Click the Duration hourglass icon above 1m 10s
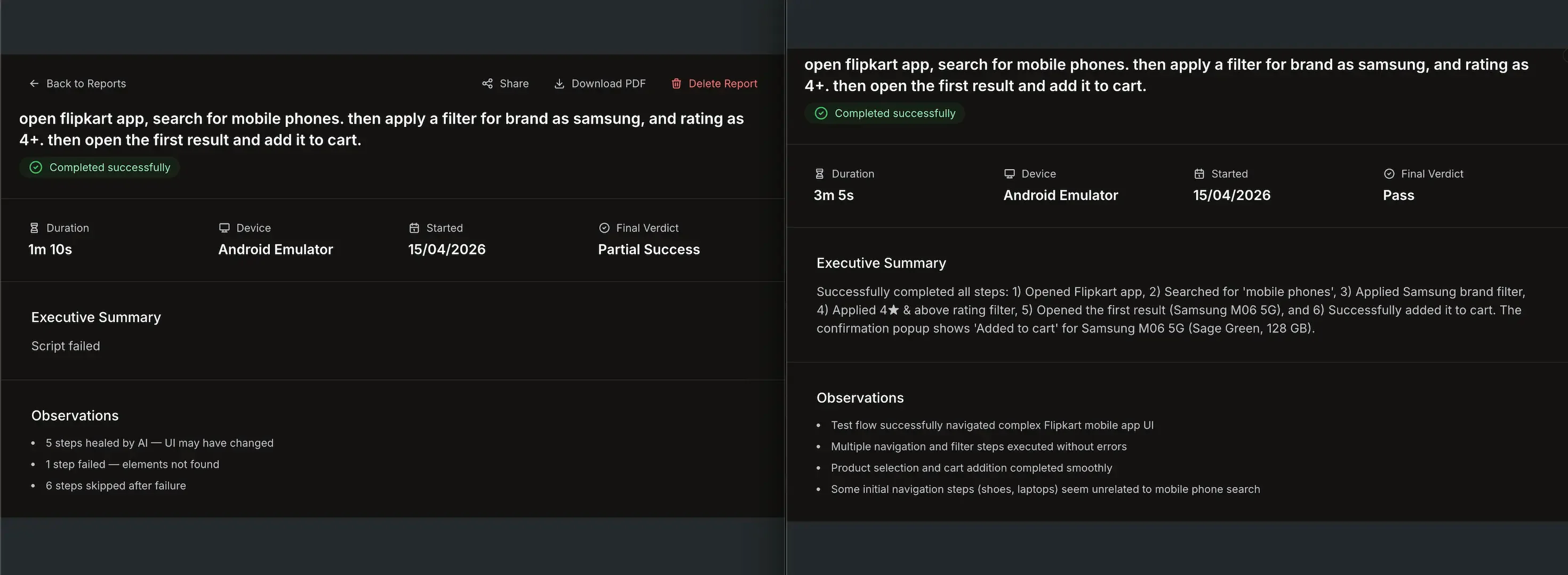Screen dimensions: 1568x575 point(34,228)
